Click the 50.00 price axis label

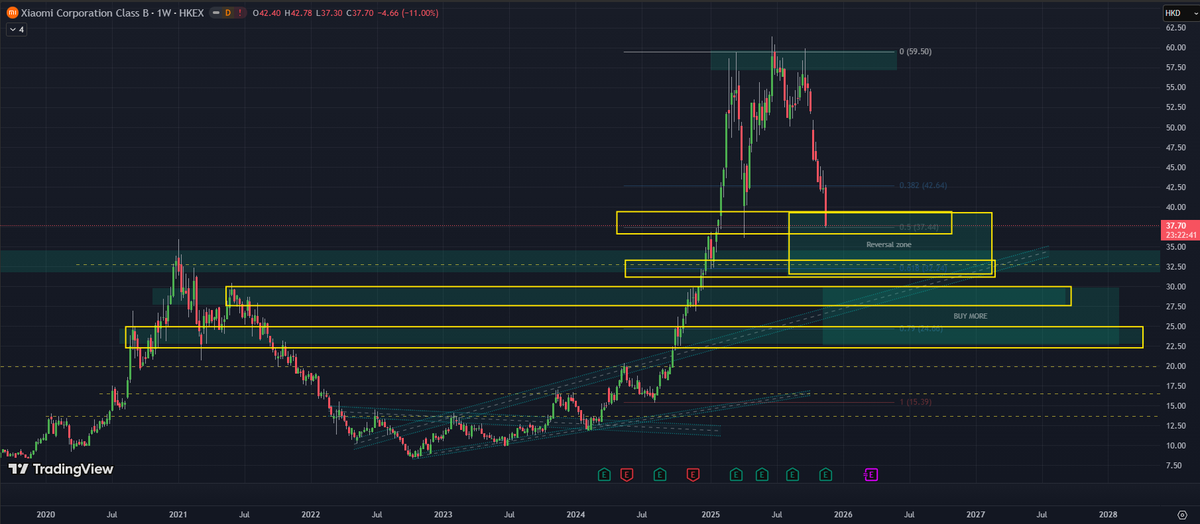(x=1175, y=127)
